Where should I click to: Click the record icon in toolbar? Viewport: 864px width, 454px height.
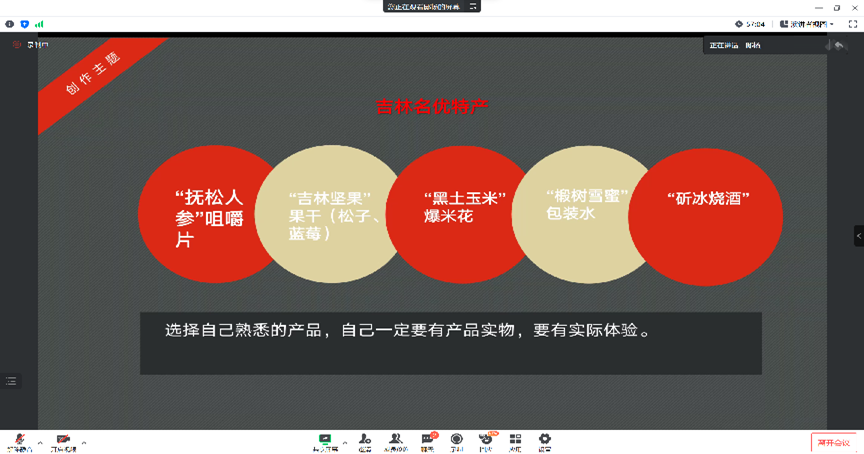pyautogui.click(x=456, y=442)
